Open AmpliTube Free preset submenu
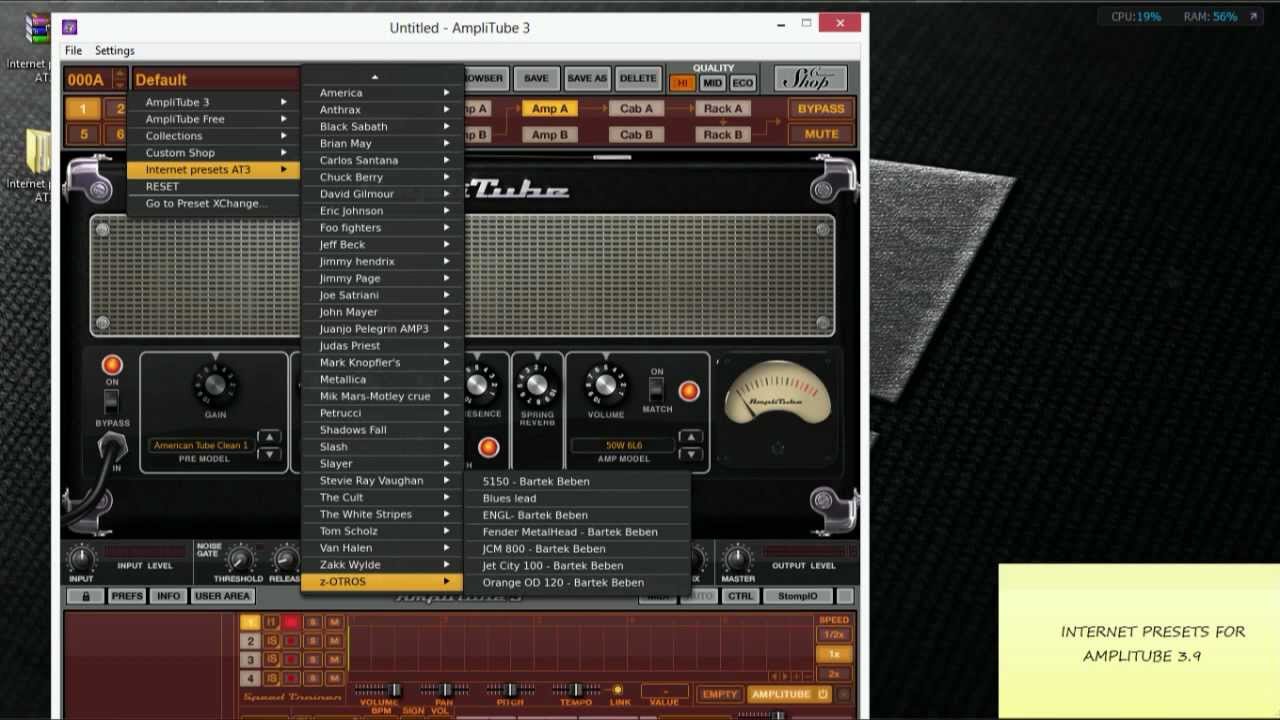The image size is (1280, 720). (213, 119)
